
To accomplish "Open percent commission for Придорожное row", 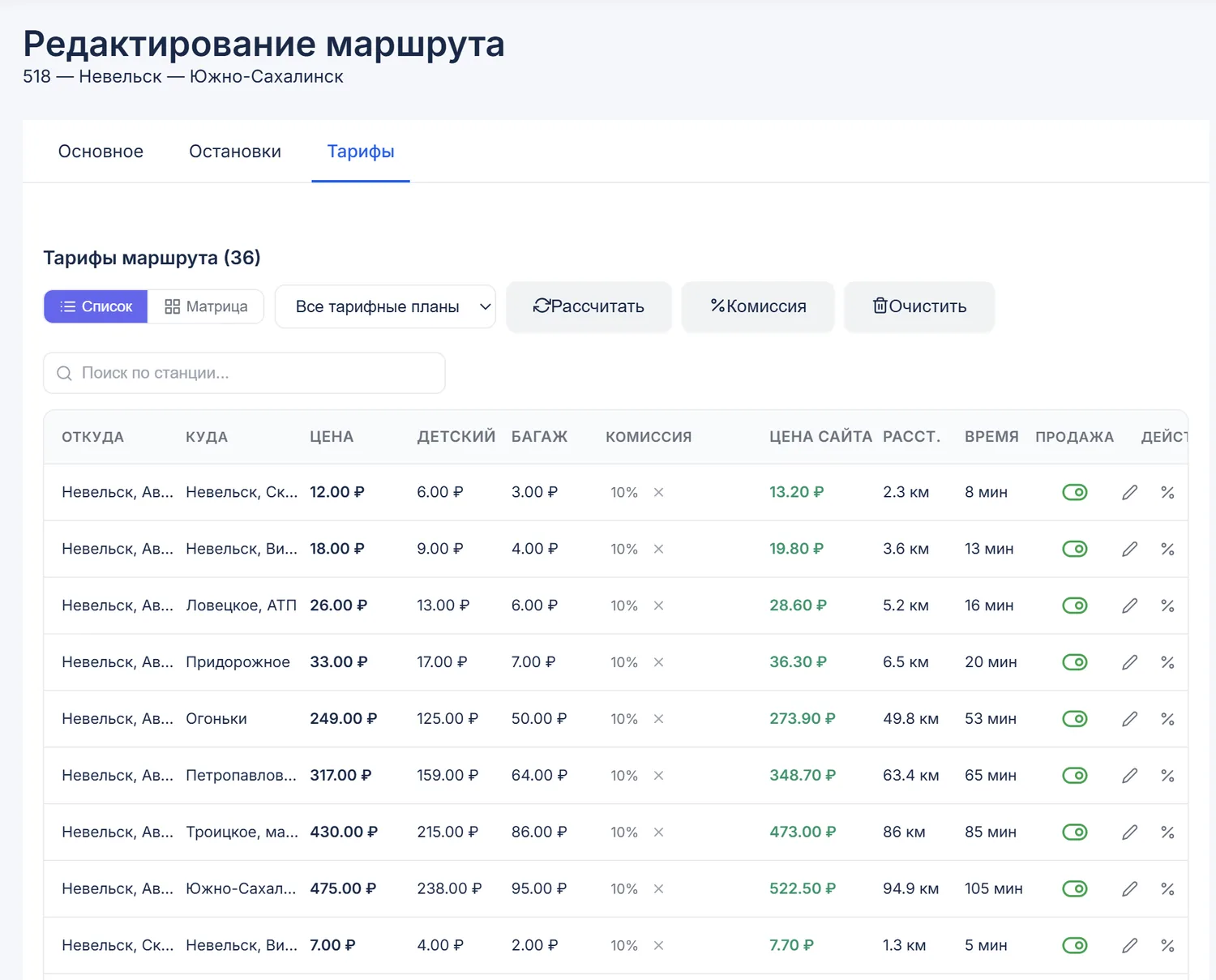I will tap(1167, 662).
